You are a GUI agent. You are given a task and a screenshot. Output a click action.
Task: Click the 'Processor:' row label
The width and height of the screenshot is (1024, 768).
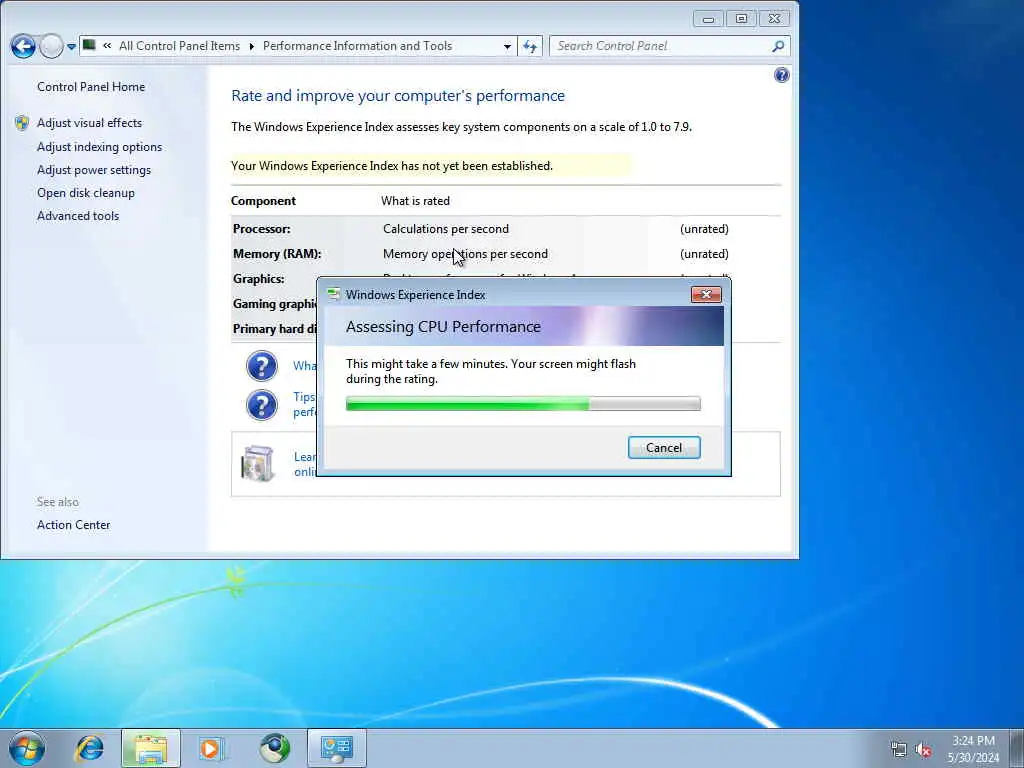(x=261, y=229)
